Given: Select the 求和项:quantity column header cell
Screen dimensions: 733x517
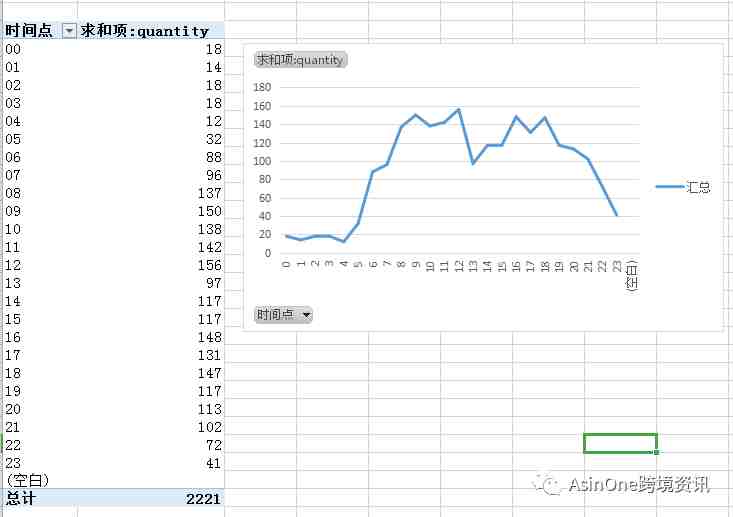Looking at the screenshot, I should (151, 31).
